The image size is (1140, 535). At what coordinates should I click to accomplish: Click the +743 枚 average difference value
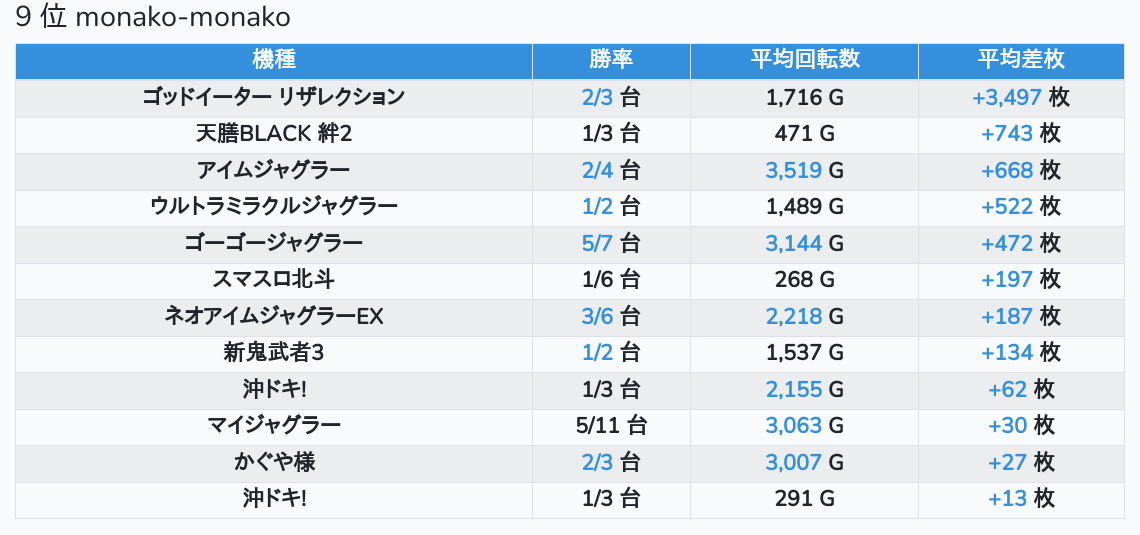(x=1020, y=134)
